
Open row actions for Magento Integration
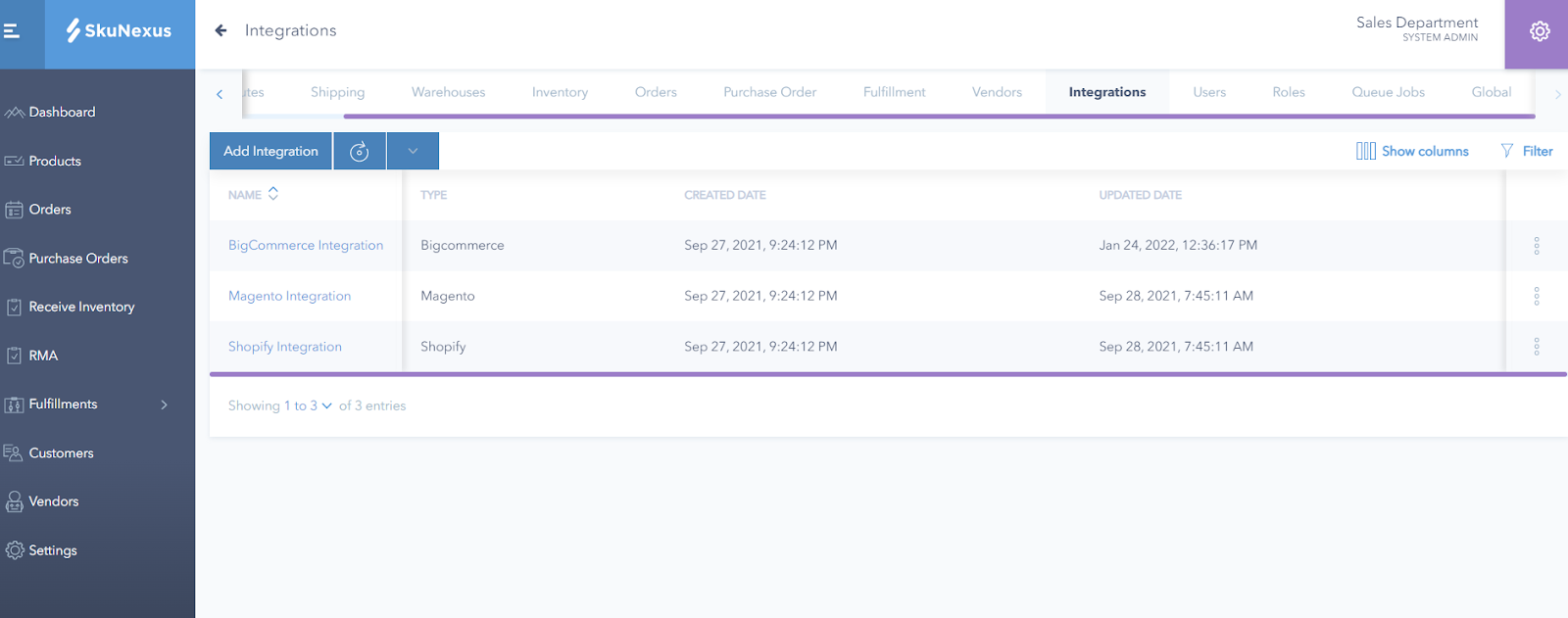pyautogui.click(x=1536, y=296)
